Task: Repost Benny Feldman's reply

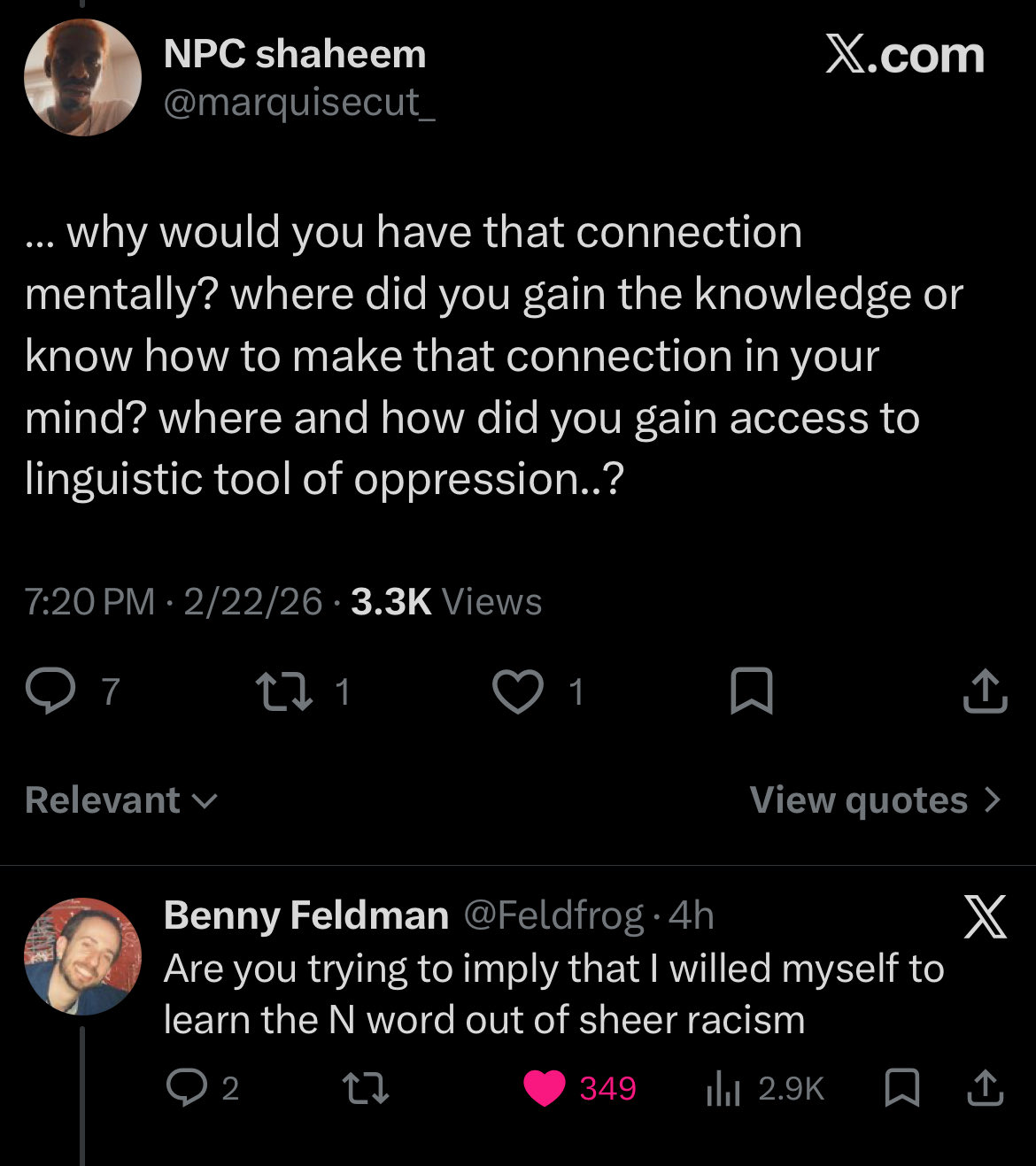Action: coord(367,1088)
